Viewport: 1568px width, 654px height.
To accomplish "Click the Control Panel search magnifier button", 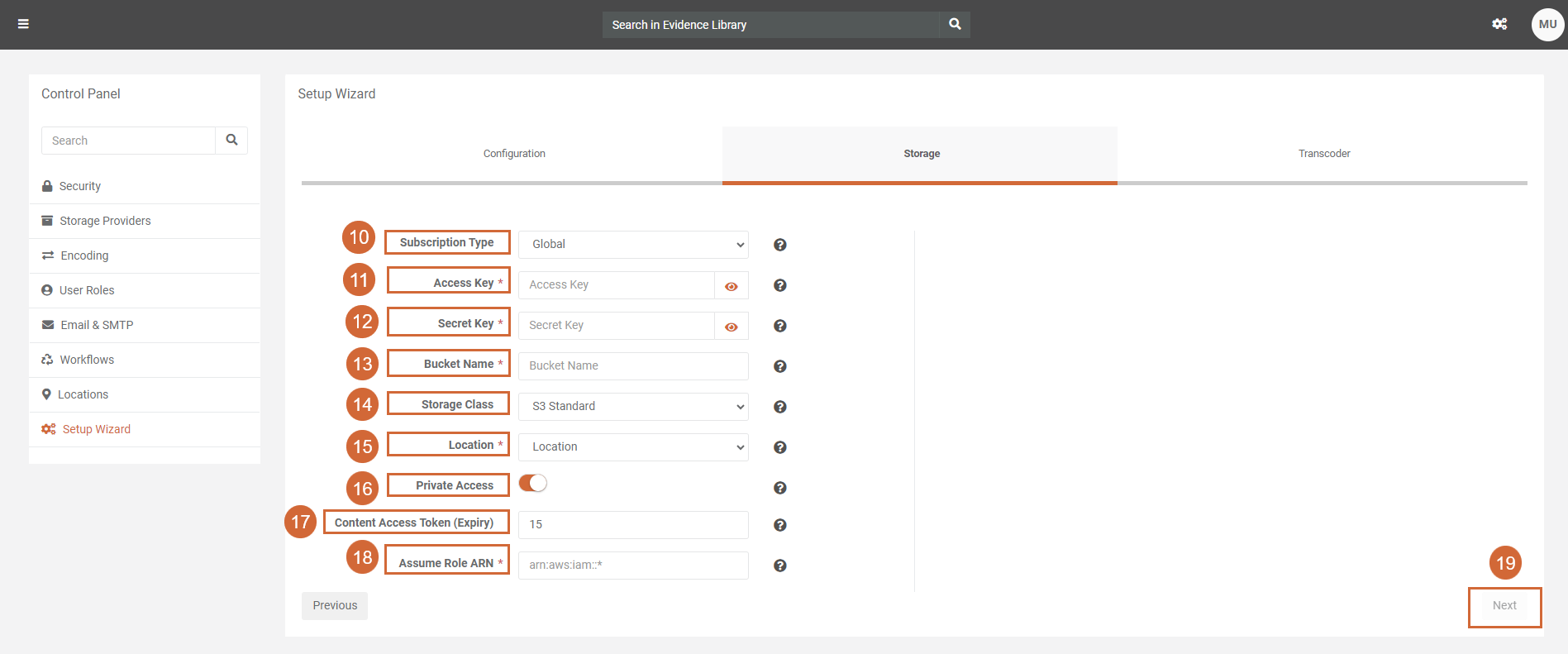I will tap(231, 141).
